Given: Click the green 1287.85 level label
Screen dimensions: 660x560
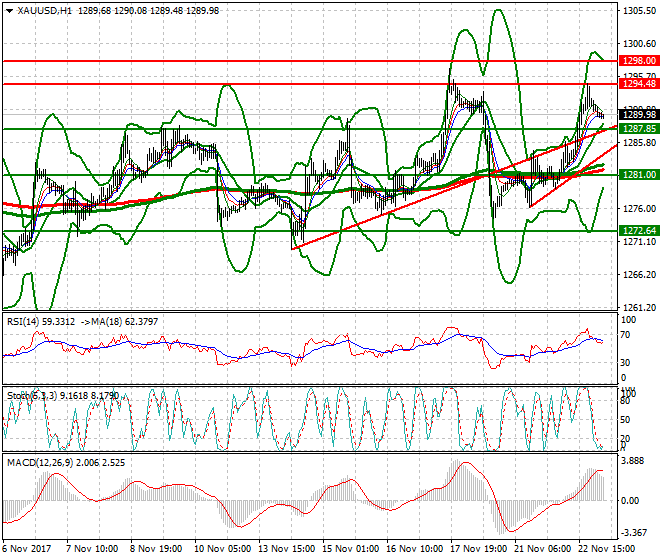Looking at the screenshot, I should pyautogui.click(x=638, y=129).
